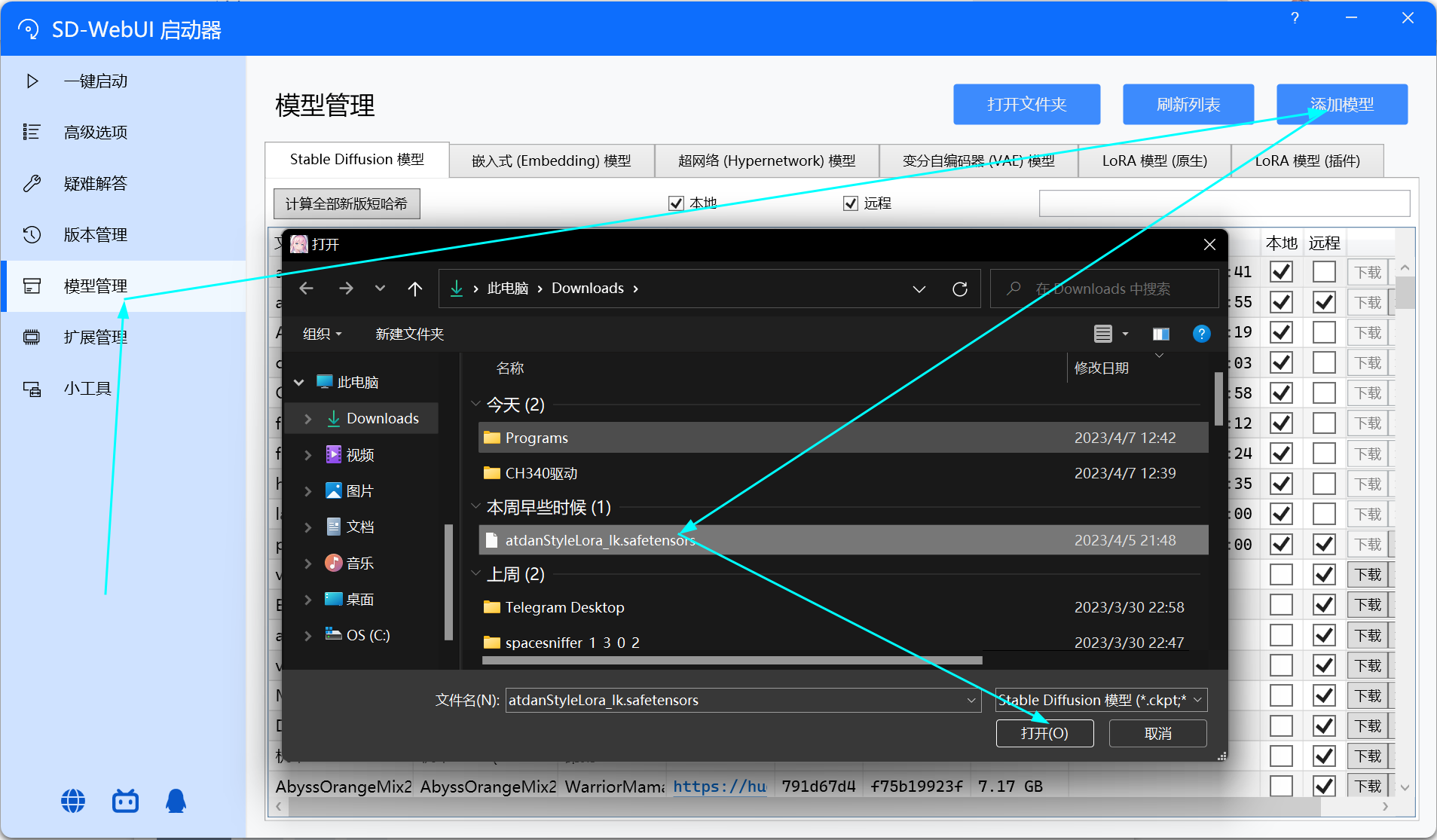Collapse 此电脑 tree node
The width and height of the screenshot is (1437, 840).
pyautogui.click(x=299, y=382)
